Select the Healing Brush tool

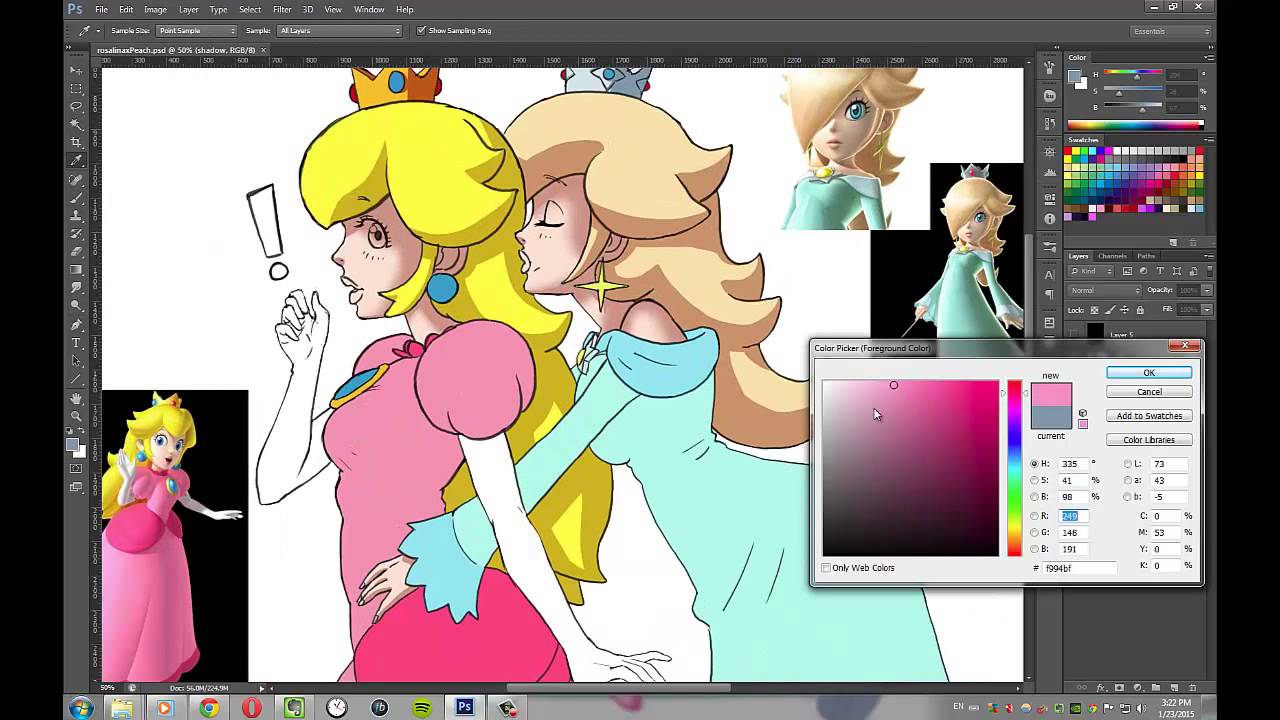(x=76, y=180)
